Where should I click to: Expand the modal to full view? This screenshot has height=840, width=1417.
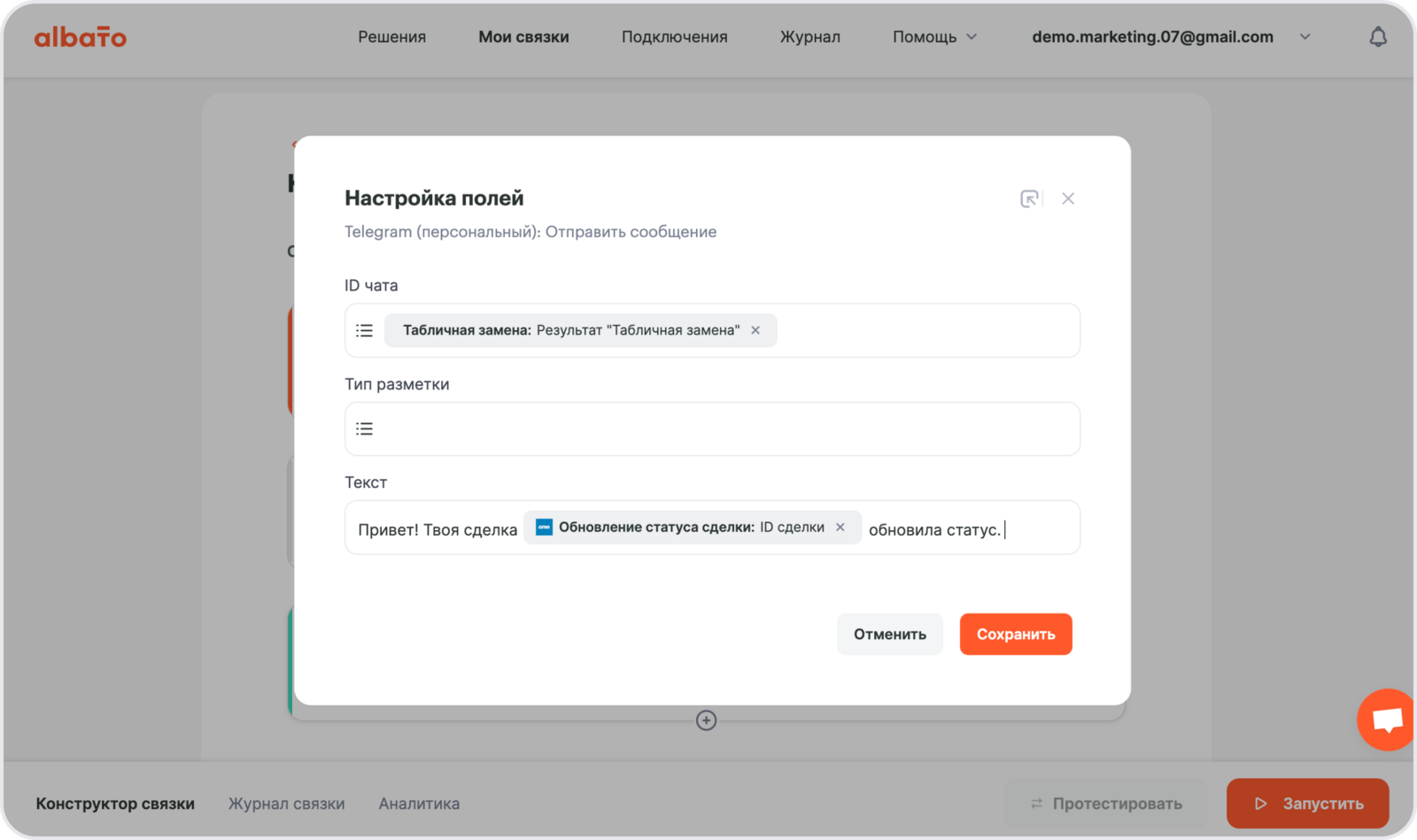(1029, 198)
